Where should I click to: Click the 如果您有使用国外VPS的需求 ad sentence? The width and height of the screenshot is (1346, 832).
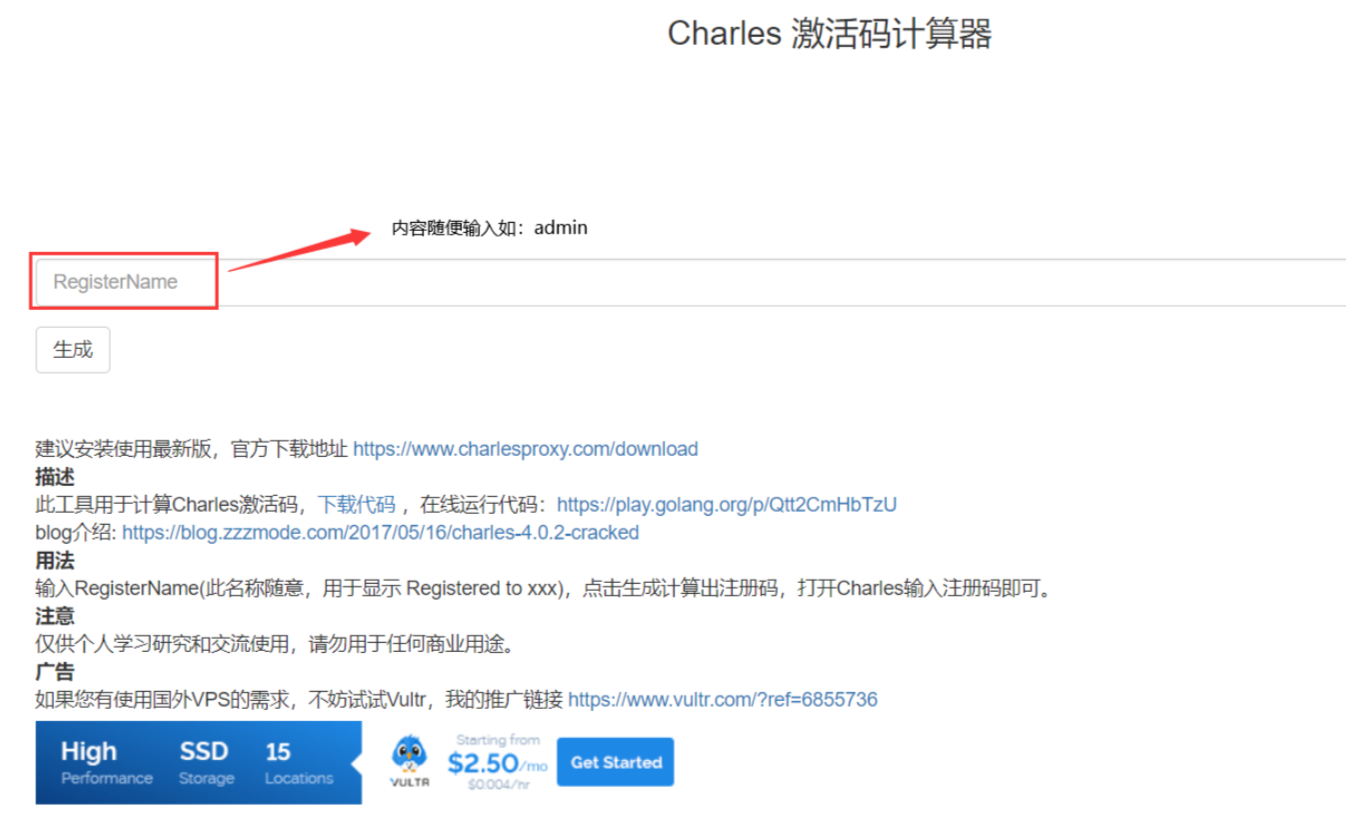(299, 700)
